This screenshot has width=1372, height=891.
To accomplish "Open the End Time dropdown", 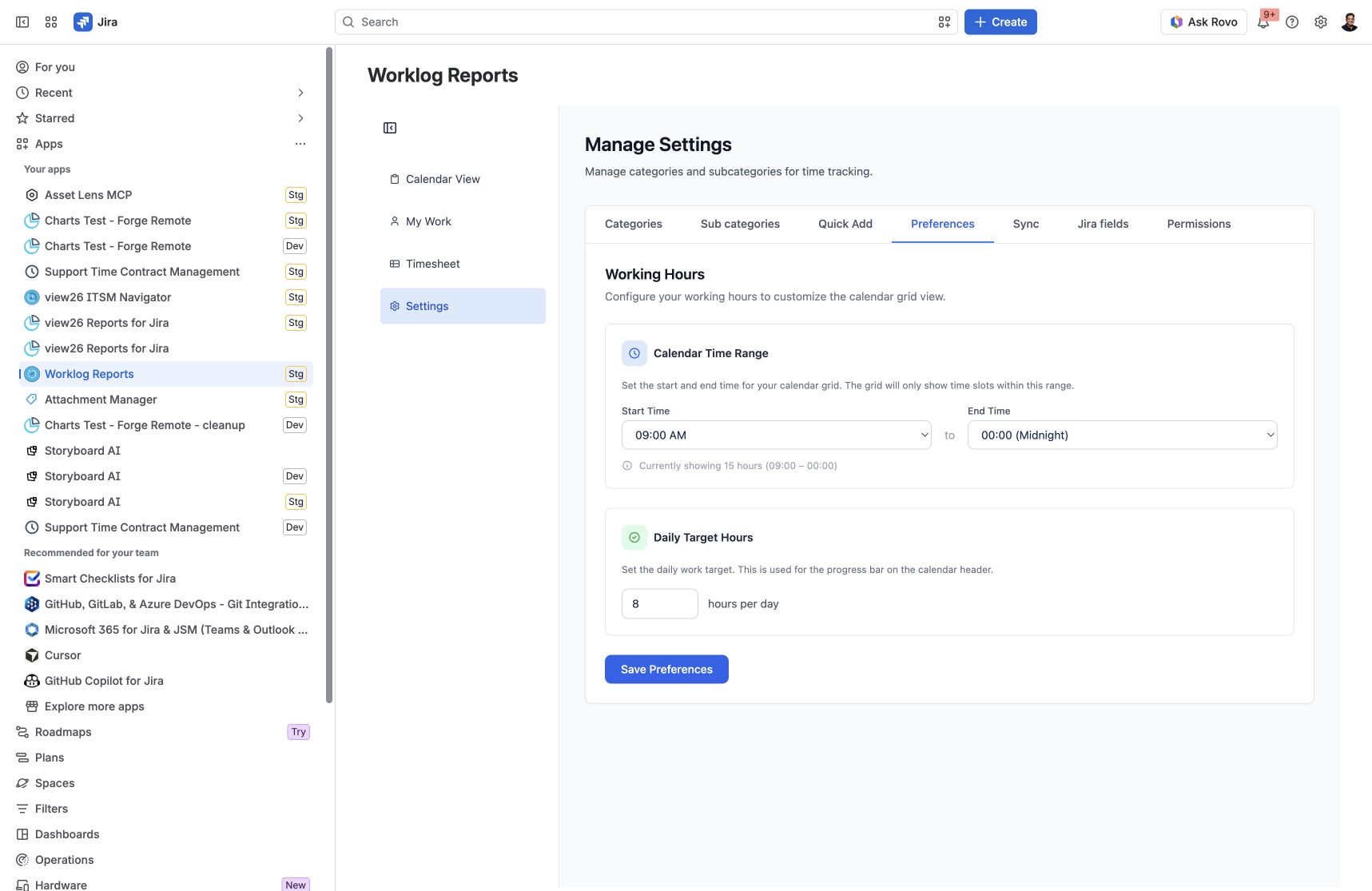I will [1123, 435].
